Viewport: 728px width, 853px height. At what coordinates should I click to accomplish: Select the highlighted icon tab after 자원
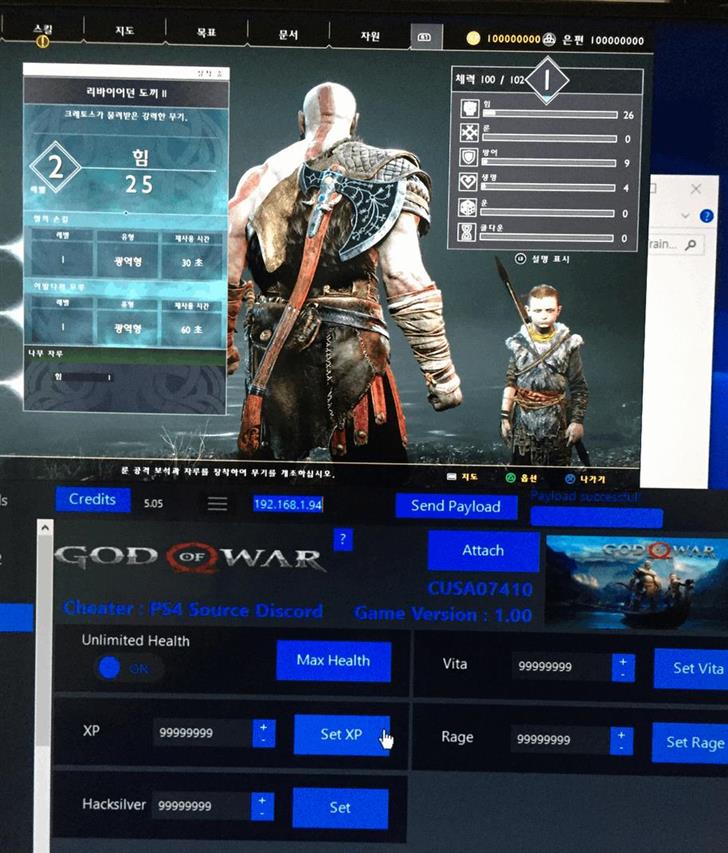point(425,37)
